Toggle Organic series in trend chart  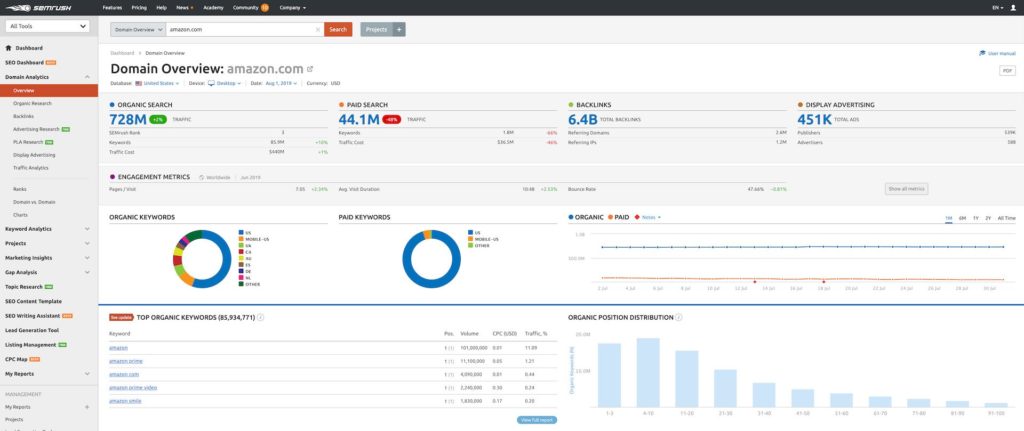coord(586,217)
